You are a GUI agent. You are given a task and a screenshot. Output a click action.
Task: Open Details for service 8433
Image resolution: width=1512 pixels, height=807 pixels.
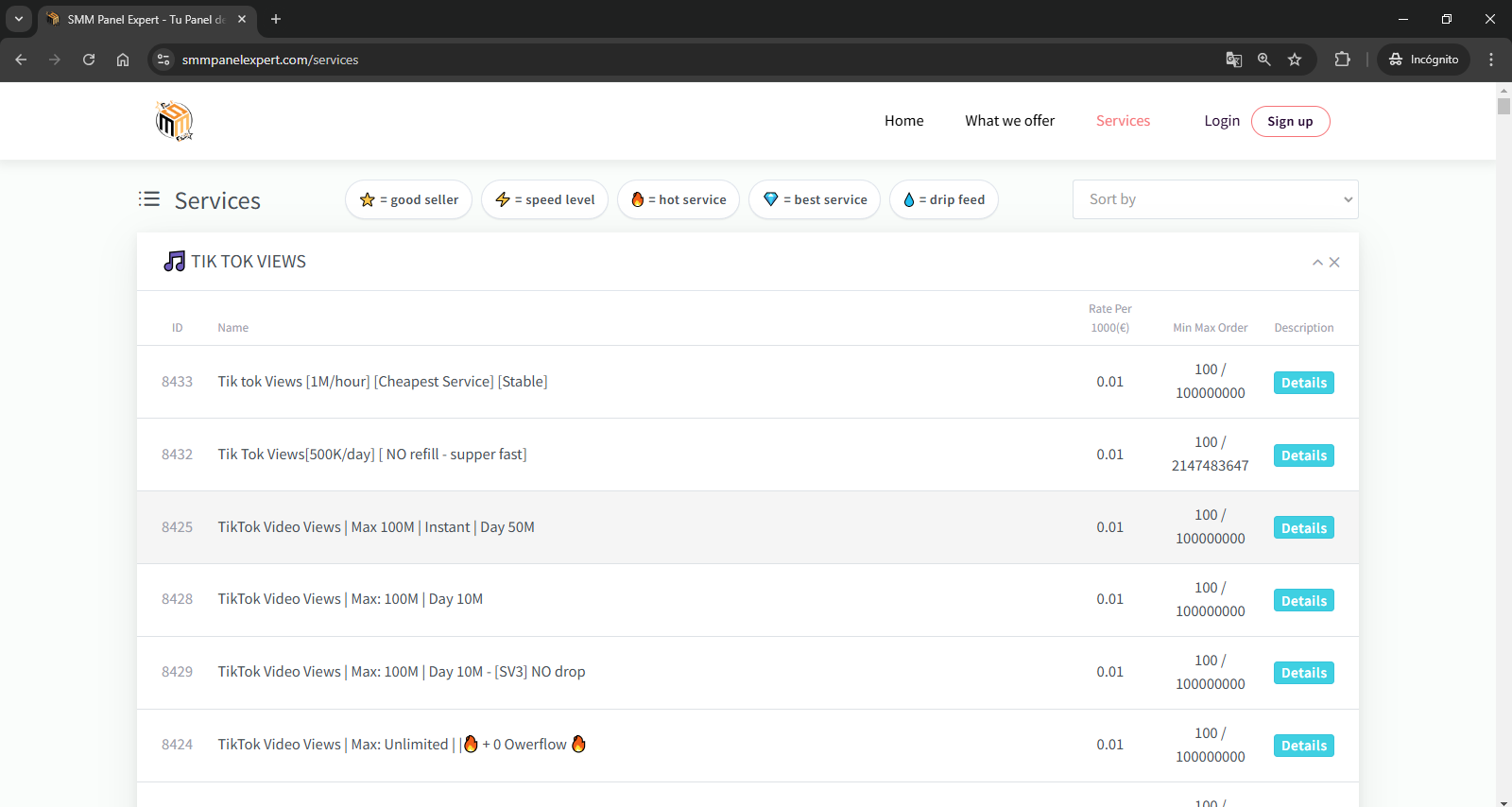pyautogui.click(x=1304, y=383)
